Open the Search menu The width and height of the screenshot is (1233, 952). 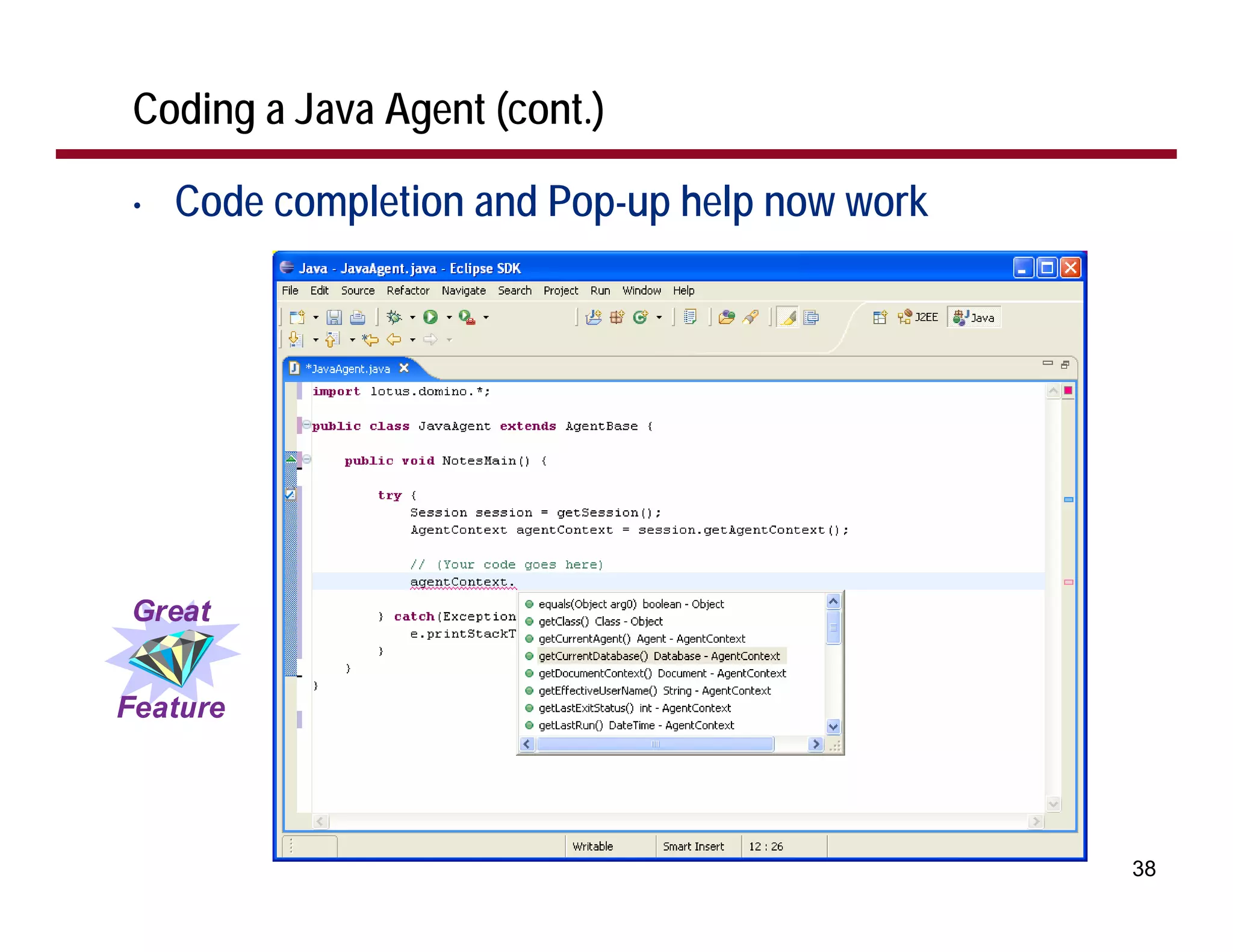515,291
